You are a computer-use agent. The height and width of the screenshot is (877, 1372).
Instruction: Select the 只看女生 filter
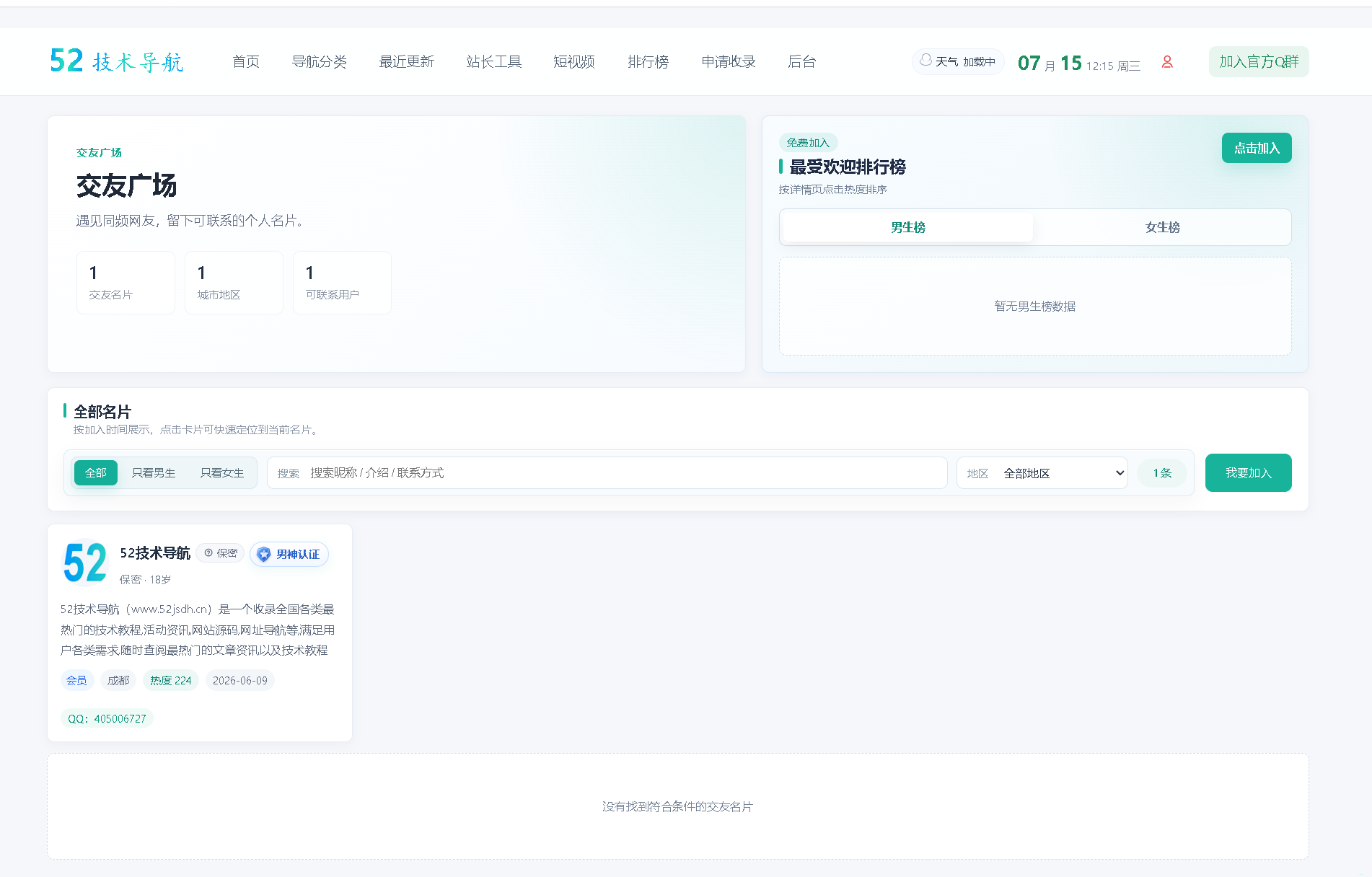(222, 473)
